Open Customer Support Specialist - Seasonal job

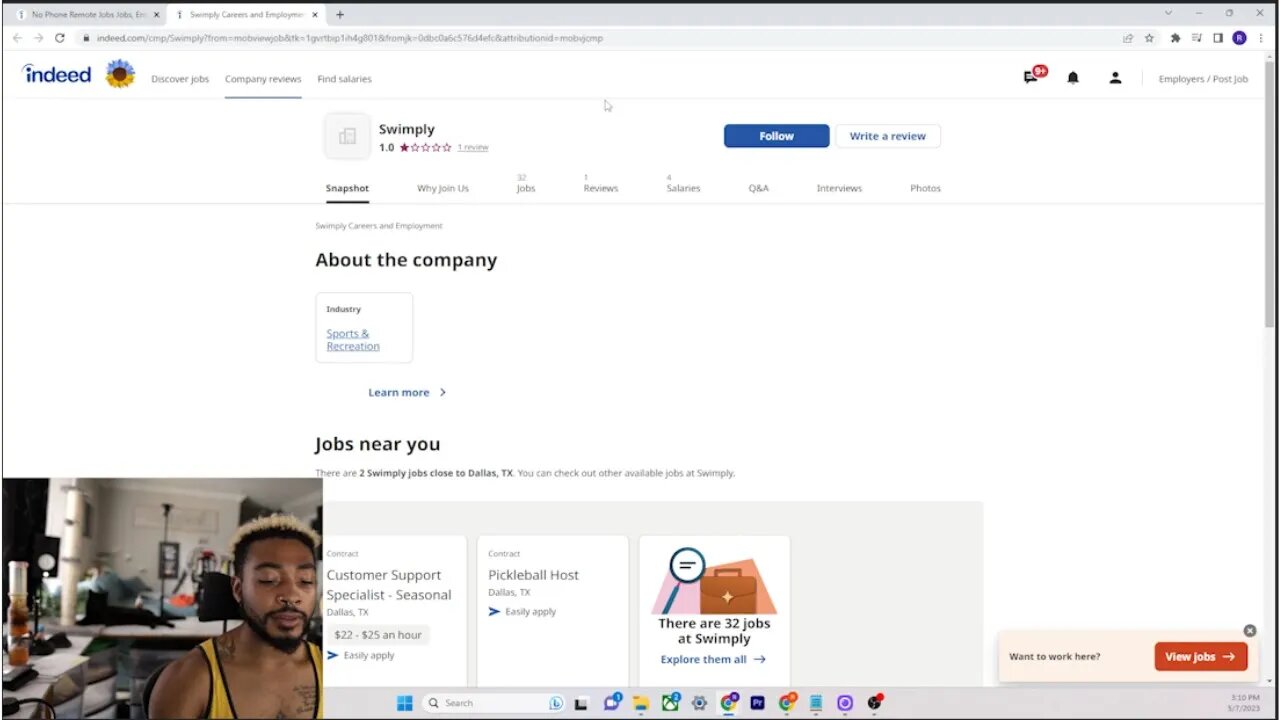(389, 585)
